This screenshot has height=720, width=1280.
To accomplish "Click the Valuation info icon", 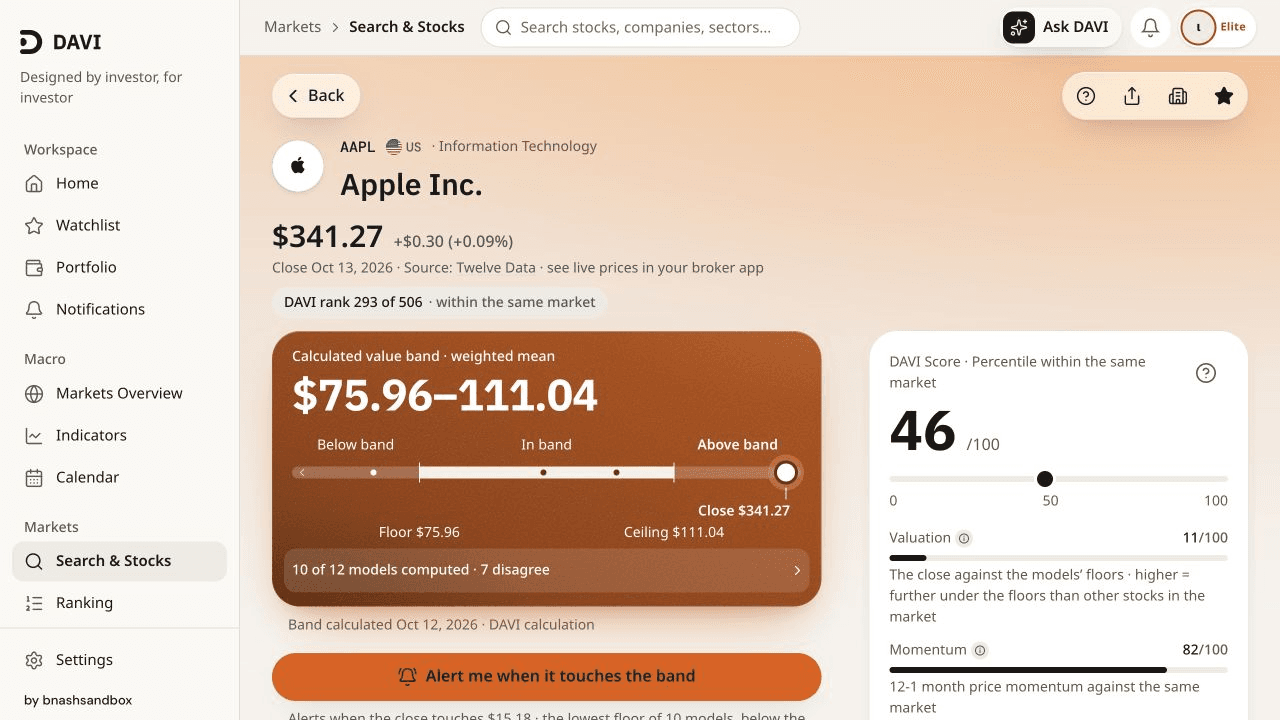I will [x=964, y=538].
